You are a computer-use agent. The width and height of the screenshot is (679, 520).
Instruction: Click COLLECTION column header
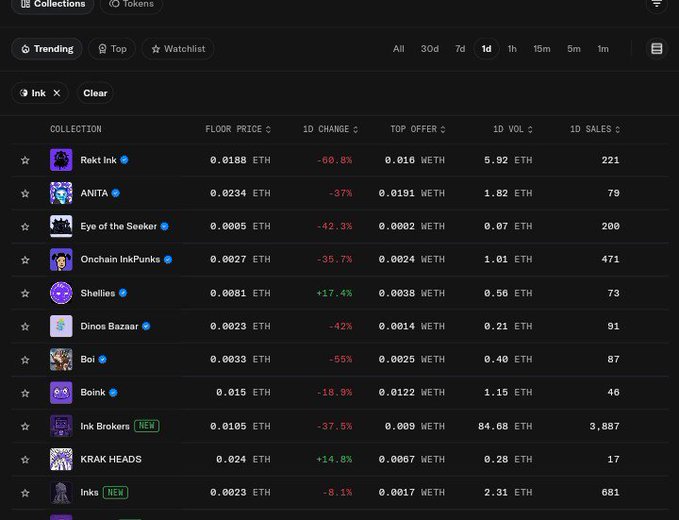coord(76,129)
